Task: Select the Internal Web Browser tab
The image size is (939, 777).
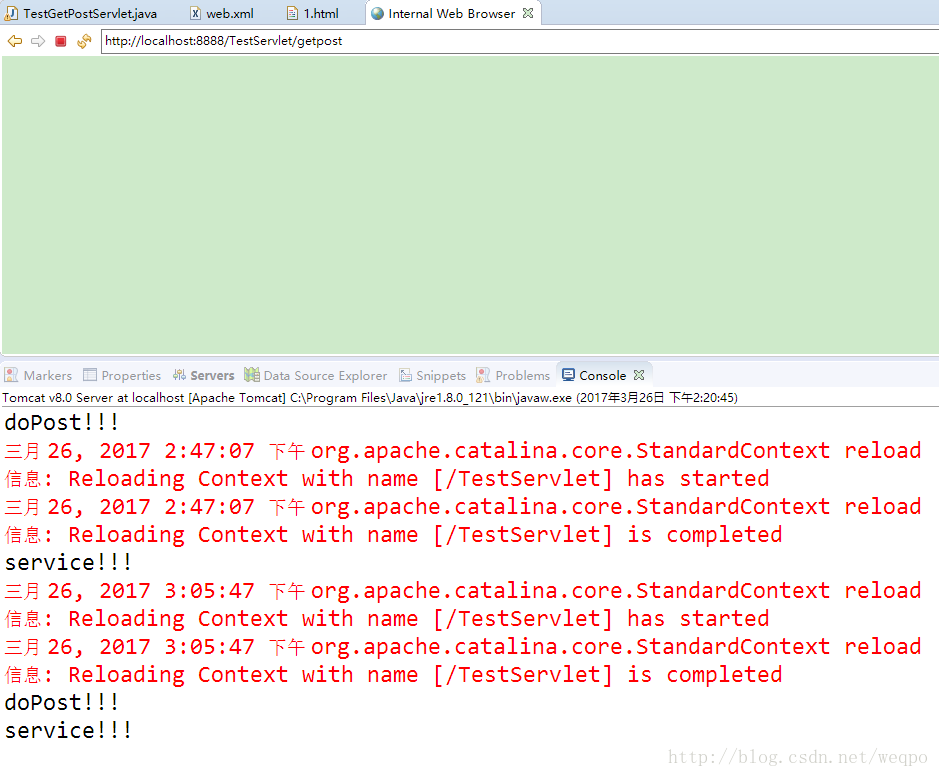Action: 452,13
